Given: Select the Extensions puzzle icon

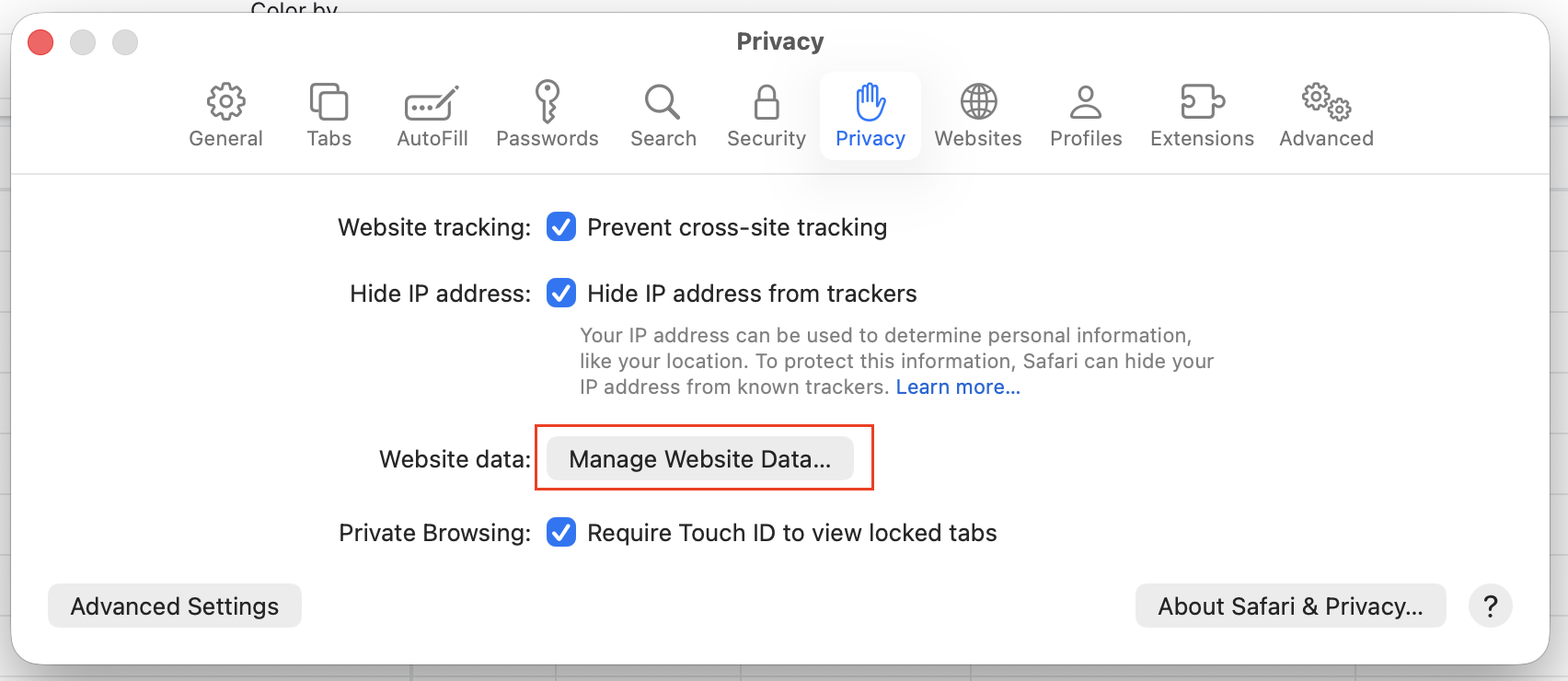Looking at the screenshot, I should click(1202, 101).
